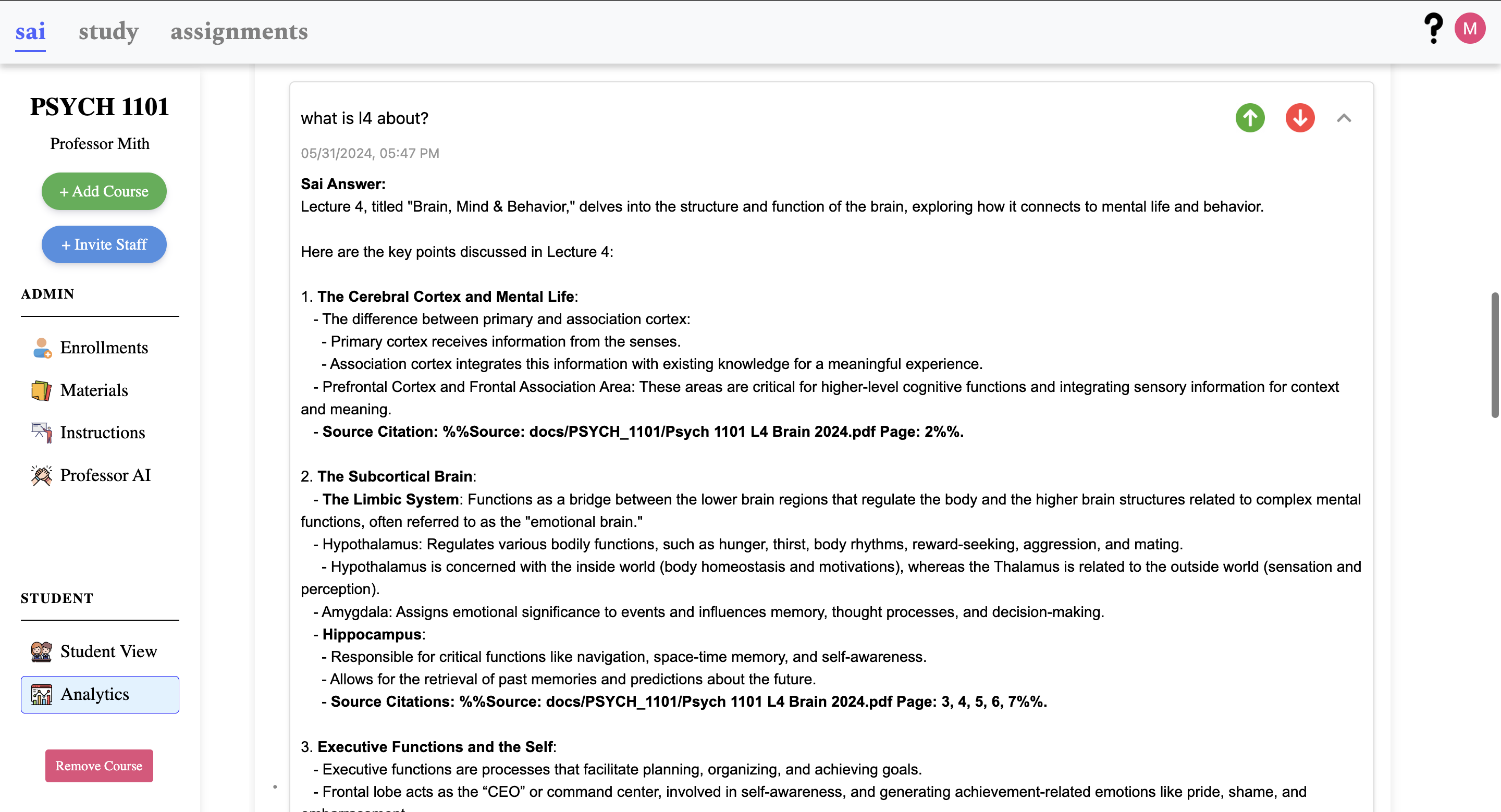1501x812 pixels.
Task: Switch to the study tab
Action: (x=108, y=31)
